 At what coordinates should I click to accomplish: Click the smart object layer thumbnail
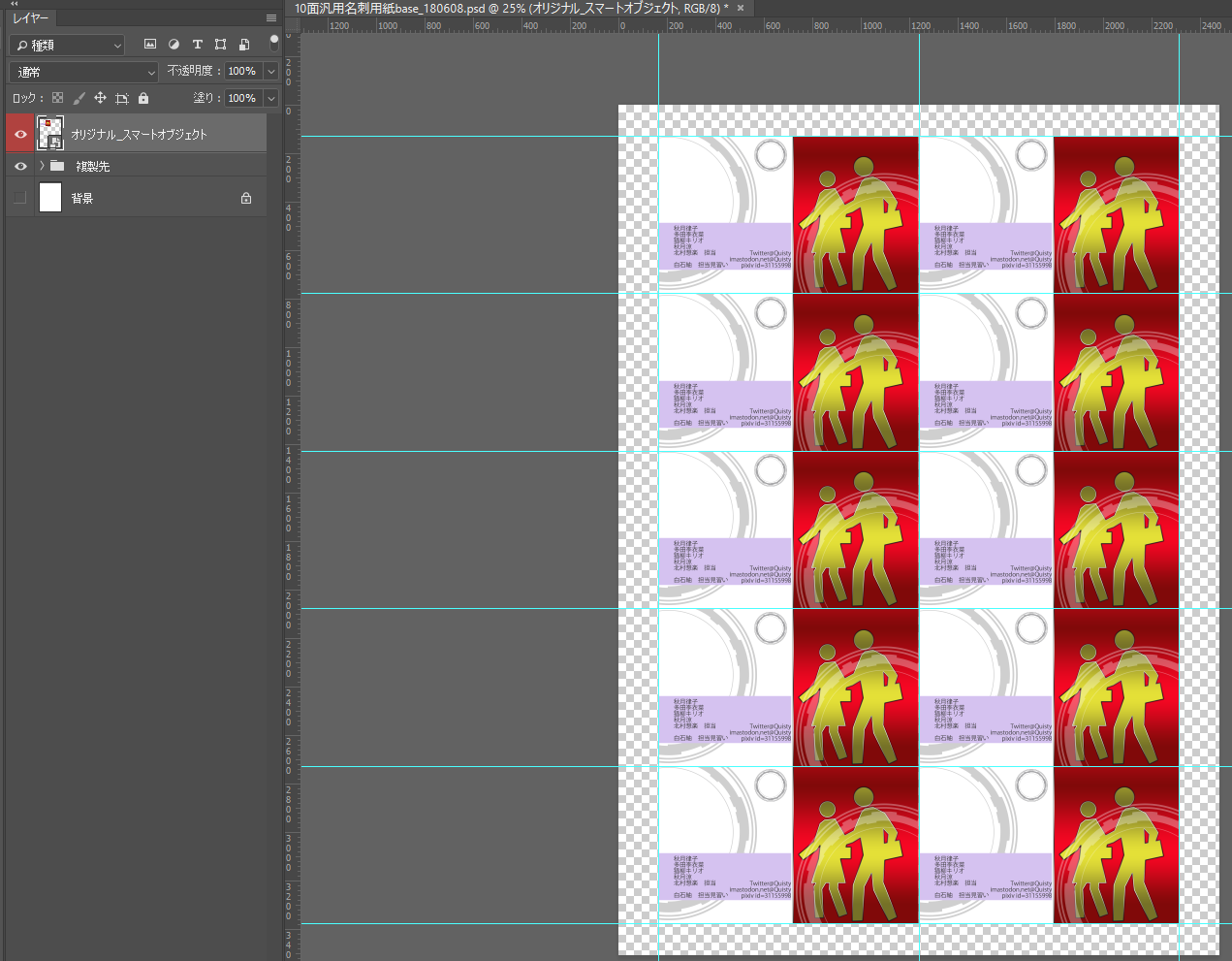point(50,133)
